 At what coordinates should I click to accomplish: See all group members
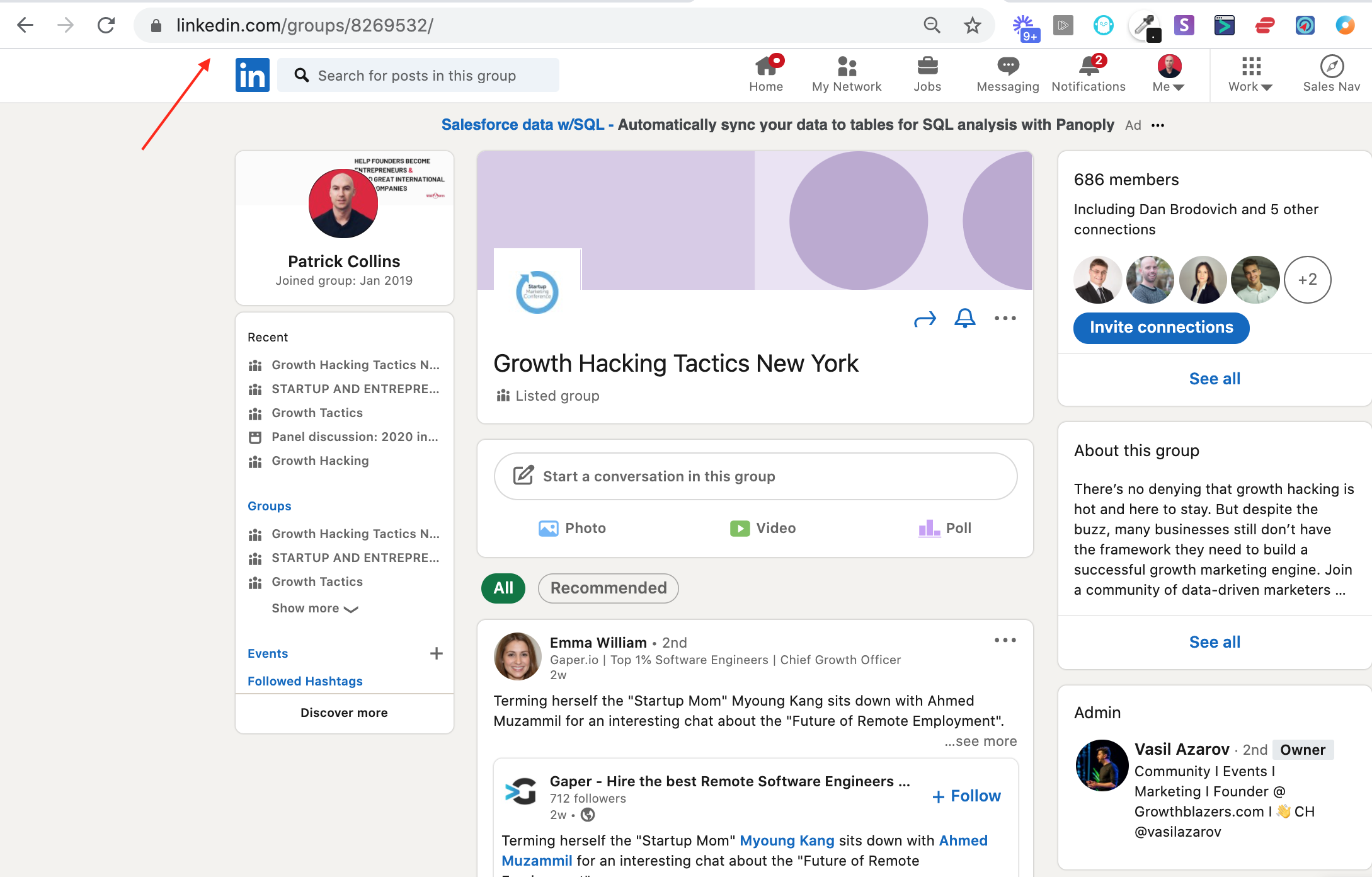(1215, 379)
